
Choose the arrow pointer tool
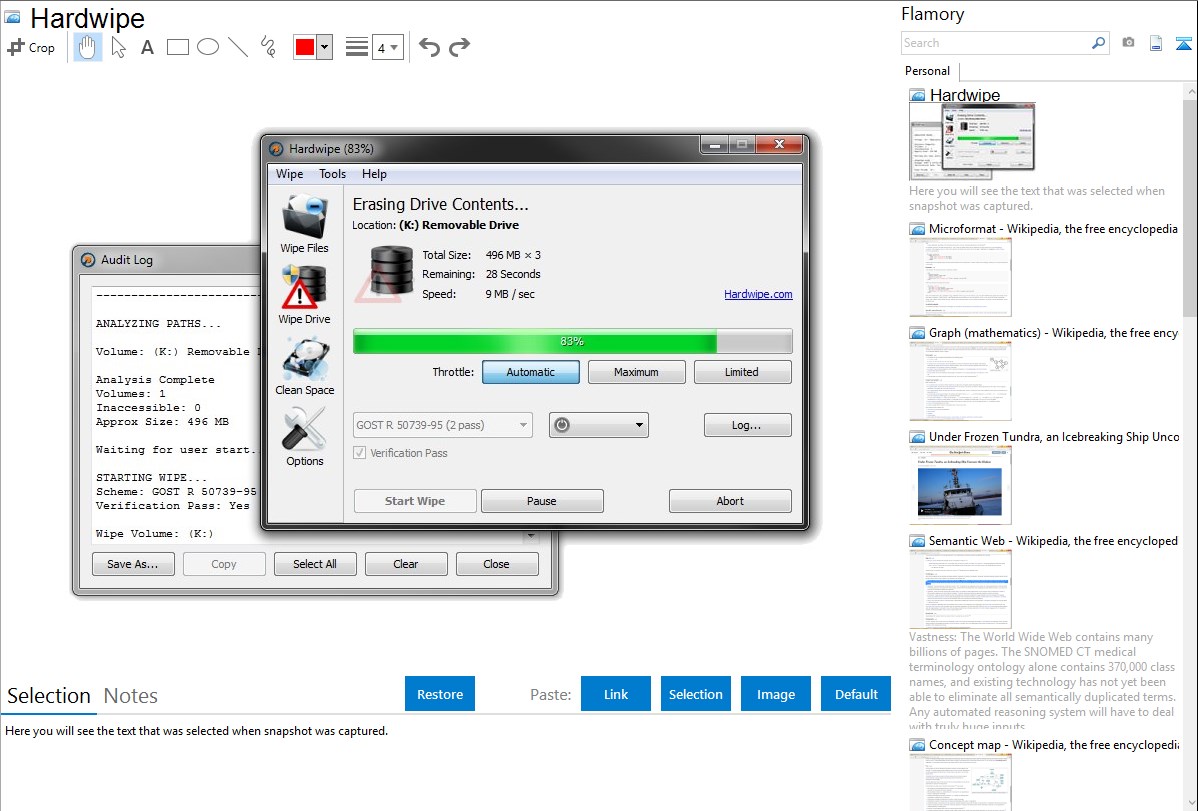[x=118, y=47]
